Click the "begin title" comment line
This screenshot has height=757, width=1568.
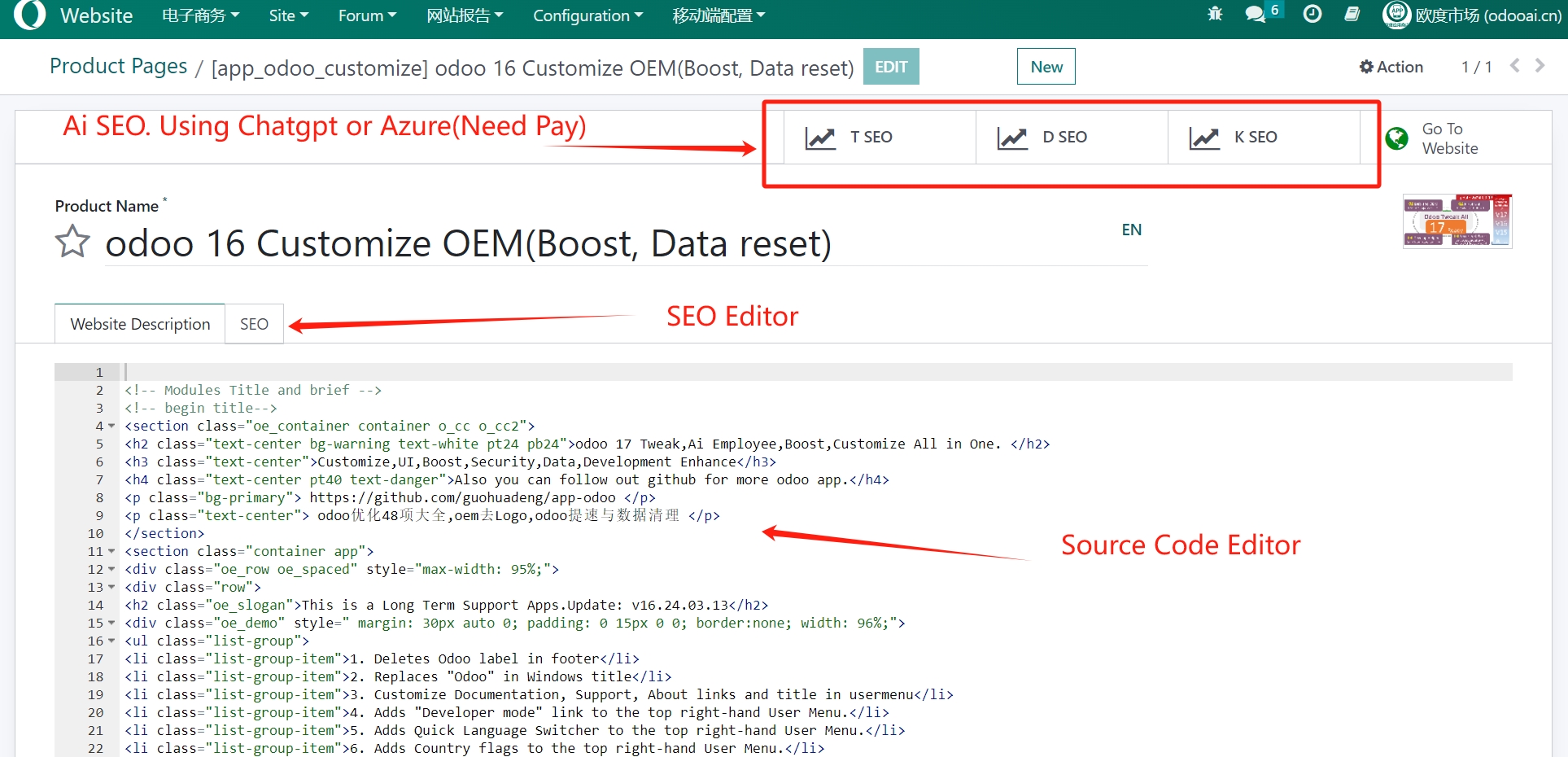tap(201, 408)
